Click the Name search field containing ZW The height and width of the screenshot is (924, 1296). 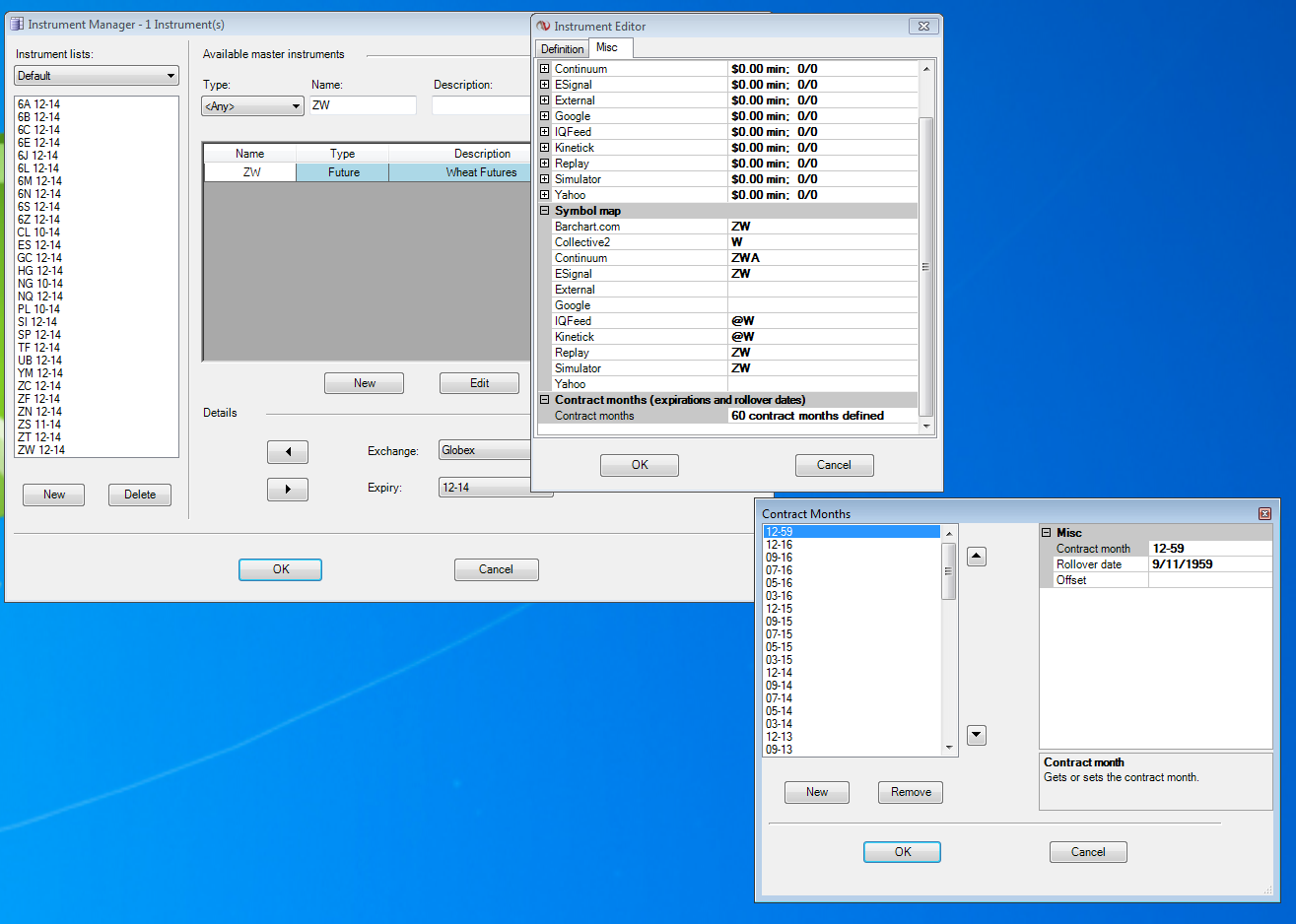tap(363, 105)
